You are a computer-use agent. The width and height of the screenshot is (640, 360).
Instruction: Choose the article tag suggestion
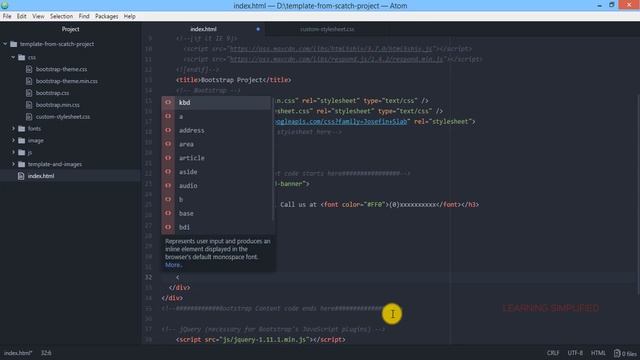tap(216, 158)
